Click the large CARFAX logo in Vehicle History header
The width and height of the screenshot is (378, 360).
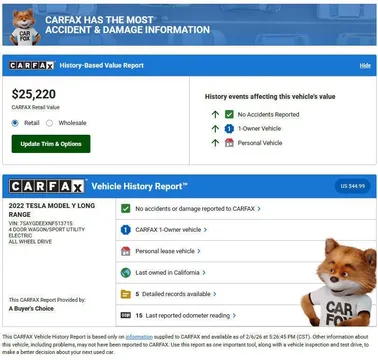[47, 186]
